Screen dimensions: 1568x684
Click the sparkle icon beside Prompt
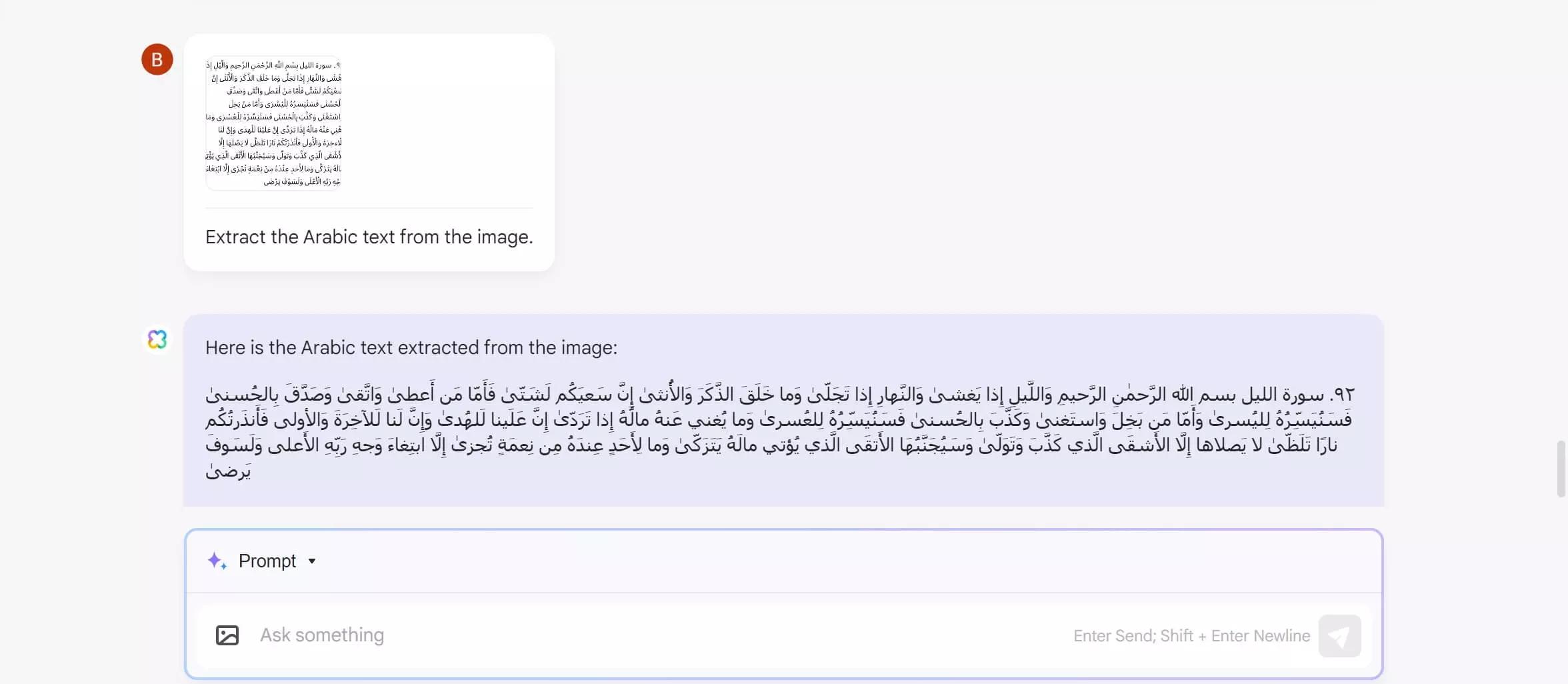(x=216, y=561)
